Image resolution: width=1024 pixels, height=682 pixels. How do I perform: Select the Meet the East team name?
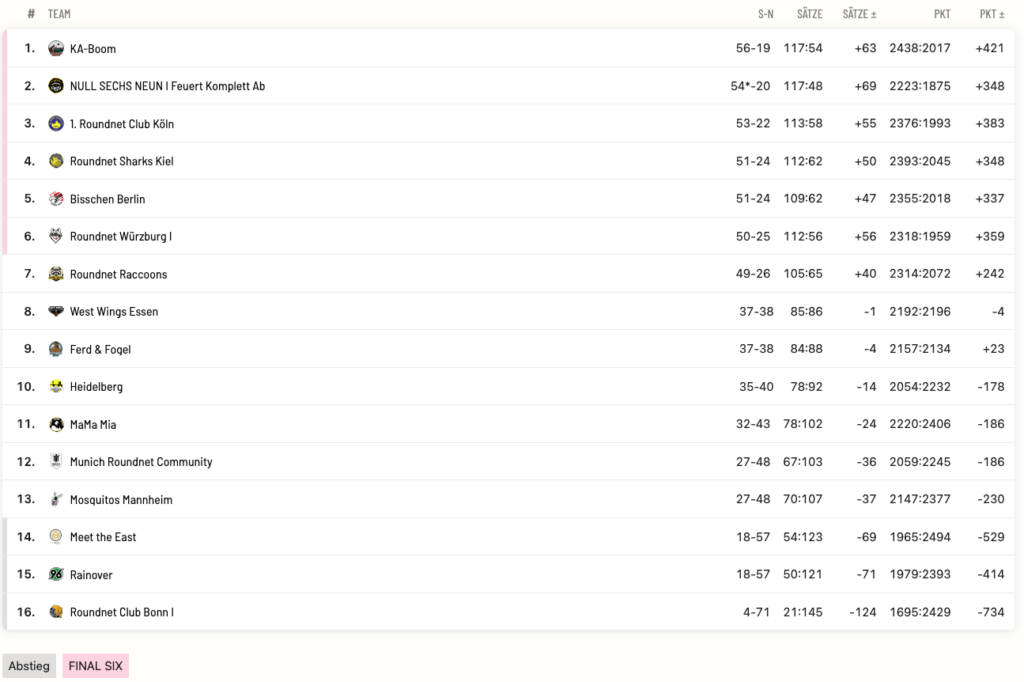tap(103, 537)
